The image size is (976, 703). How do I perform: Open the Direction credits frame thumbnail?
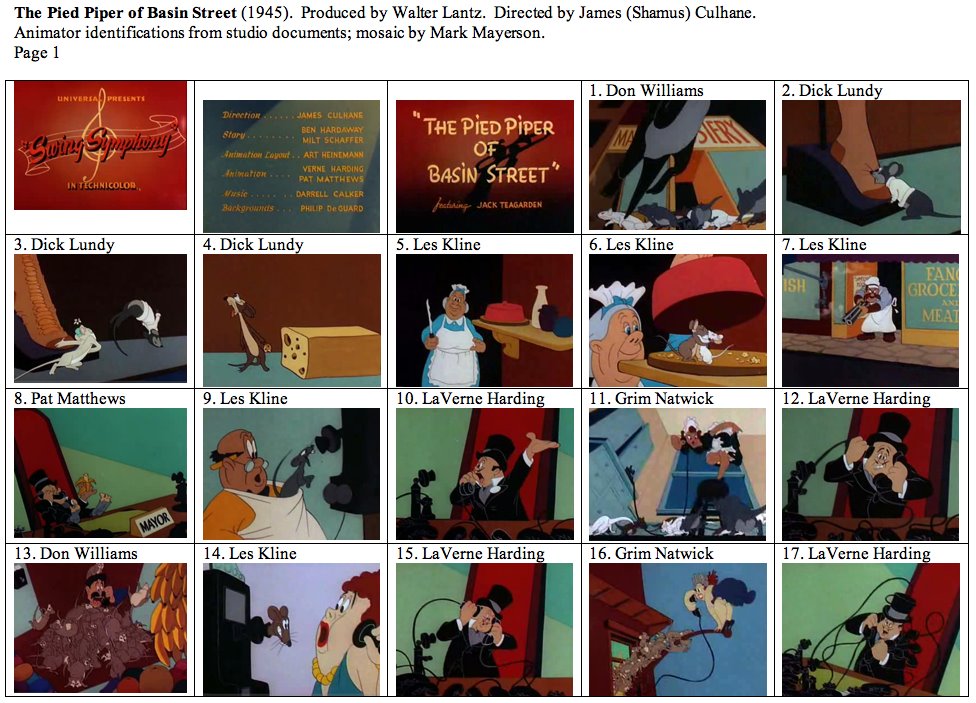point(291,166)
